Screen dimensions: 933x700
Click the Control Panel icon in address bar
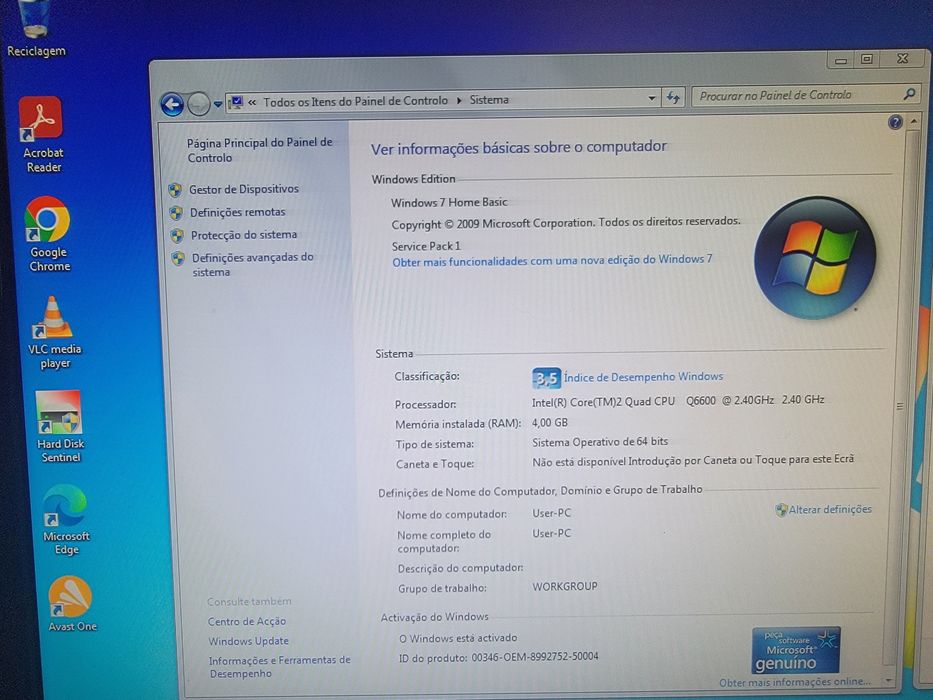click(x=236, y=102)
